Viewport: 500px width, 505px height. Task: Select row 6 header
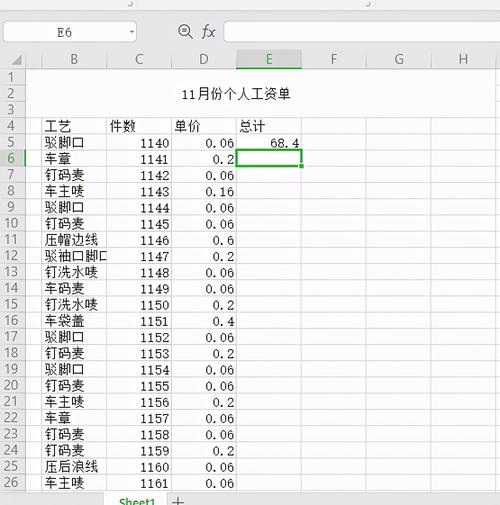click(12, 158)
